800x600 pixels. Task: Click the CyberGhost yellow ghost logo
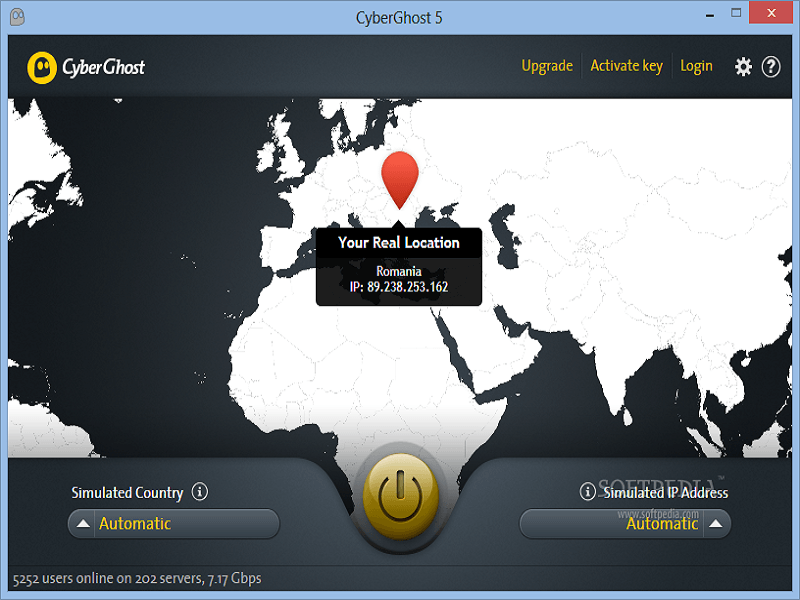(x=42, y=67)
